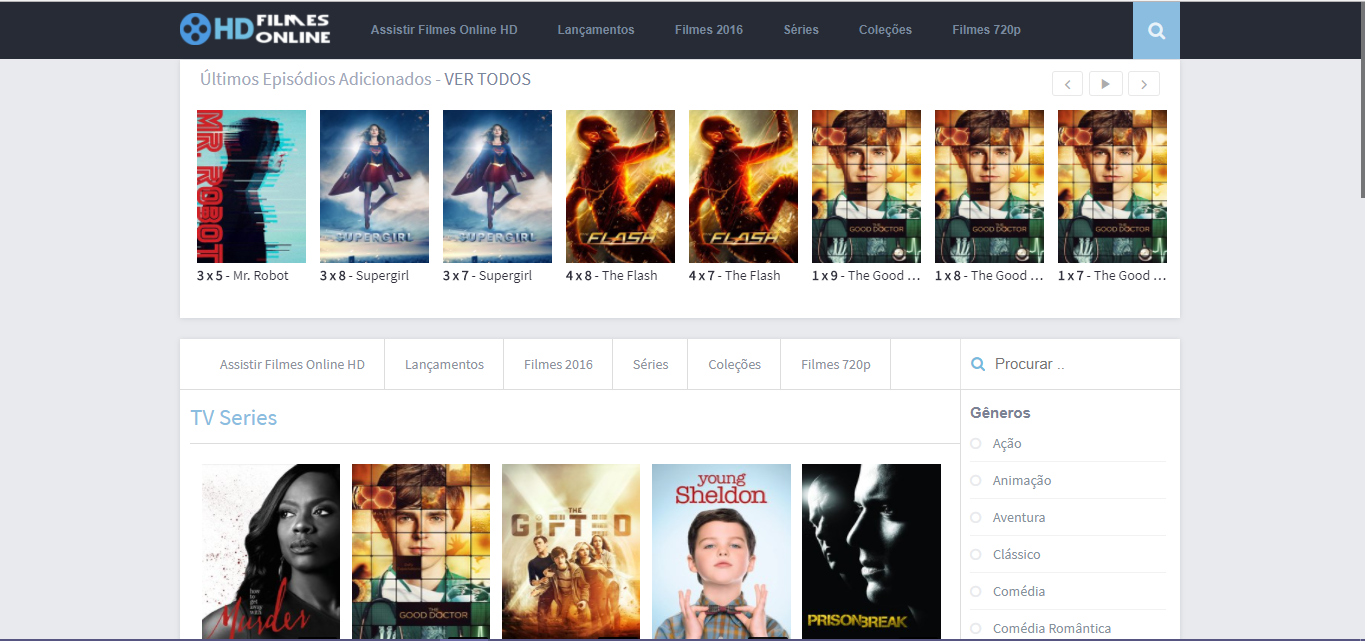Image resolution: width=1365 pixels, height=641 pixels.
Task: Choose the Aventura genre filter
Action: point(1019,517)
